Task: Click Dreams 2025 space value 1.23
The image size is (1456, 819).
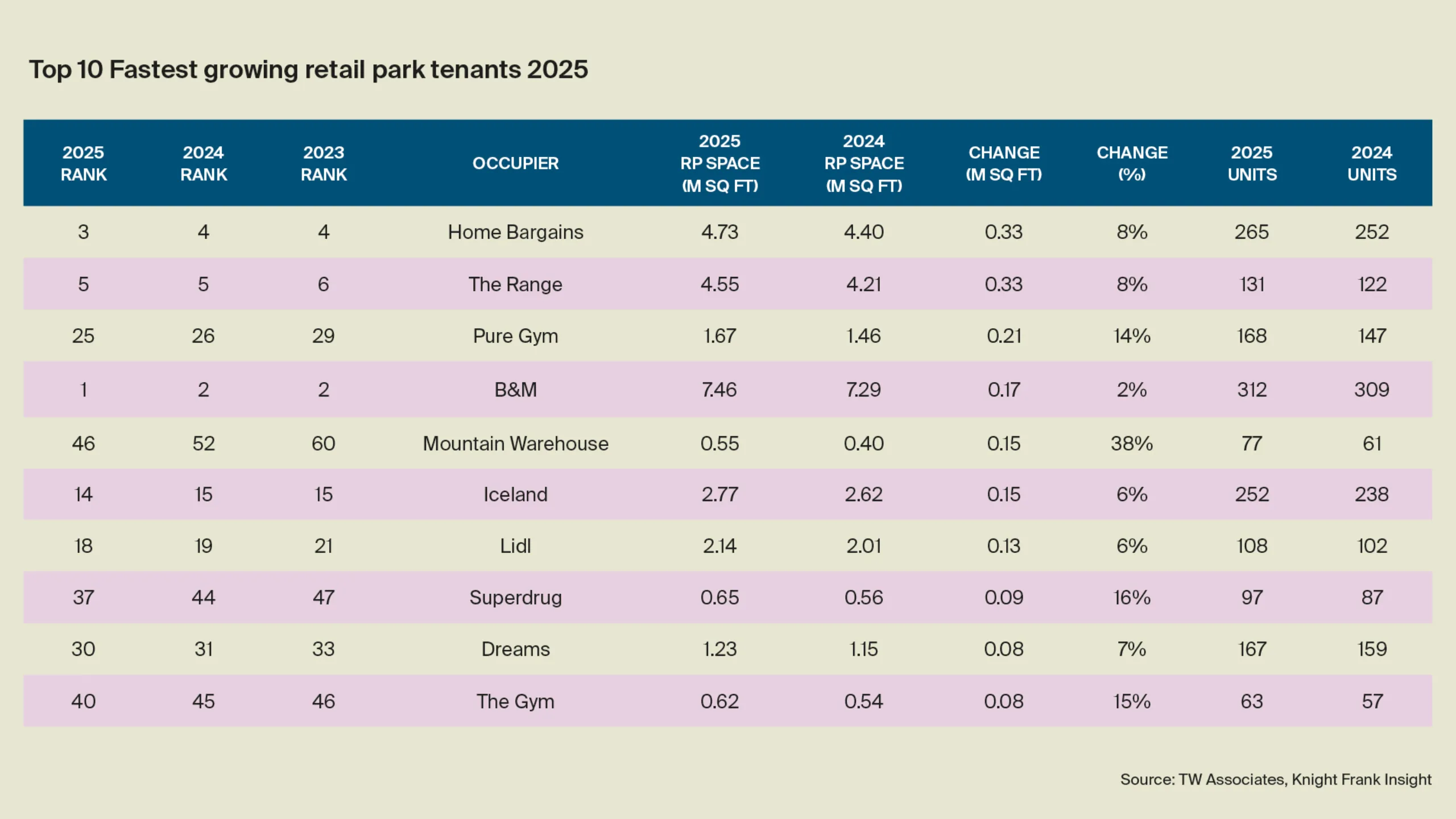Action: point(719,649)
